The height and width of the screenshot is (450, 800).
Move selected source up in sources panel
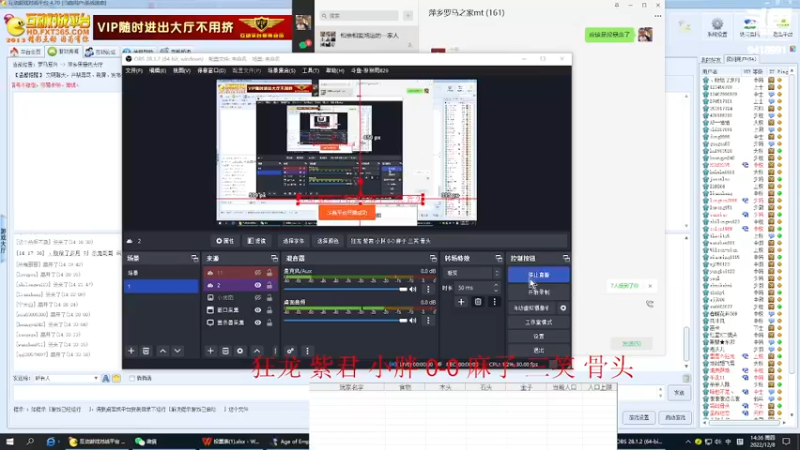click(257, 351)
